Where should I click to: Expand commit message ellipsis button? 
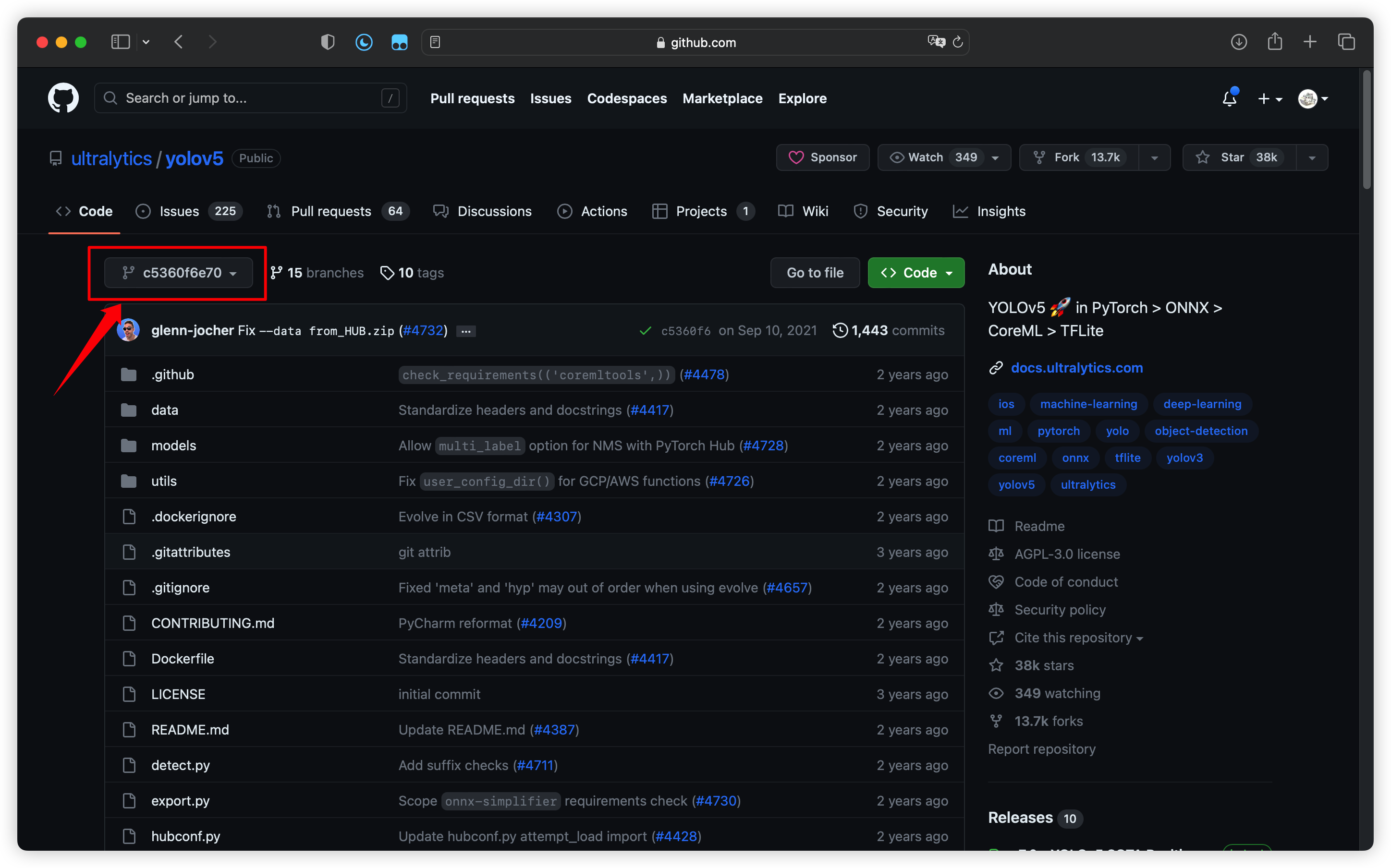coord(466,331)
